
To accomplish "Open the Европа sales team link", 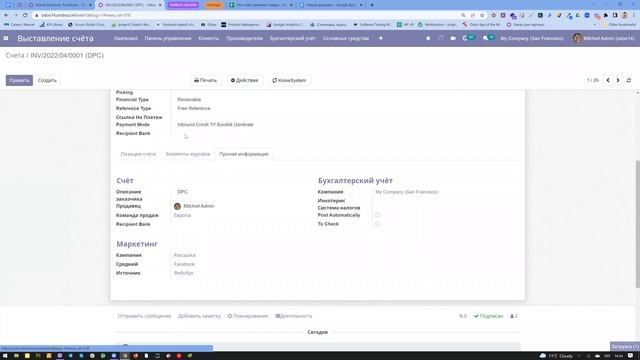I will tap(182, 215).
